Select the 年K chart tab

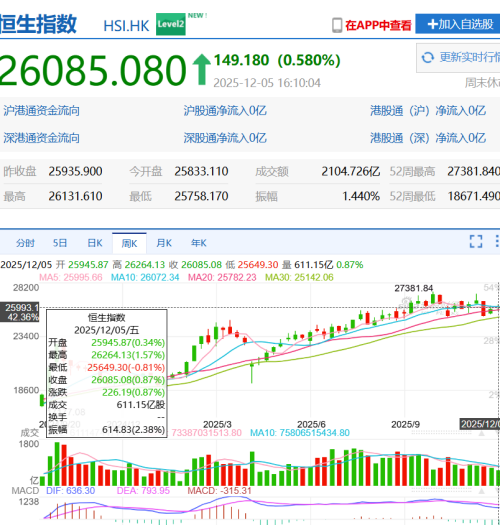(199, 243)
